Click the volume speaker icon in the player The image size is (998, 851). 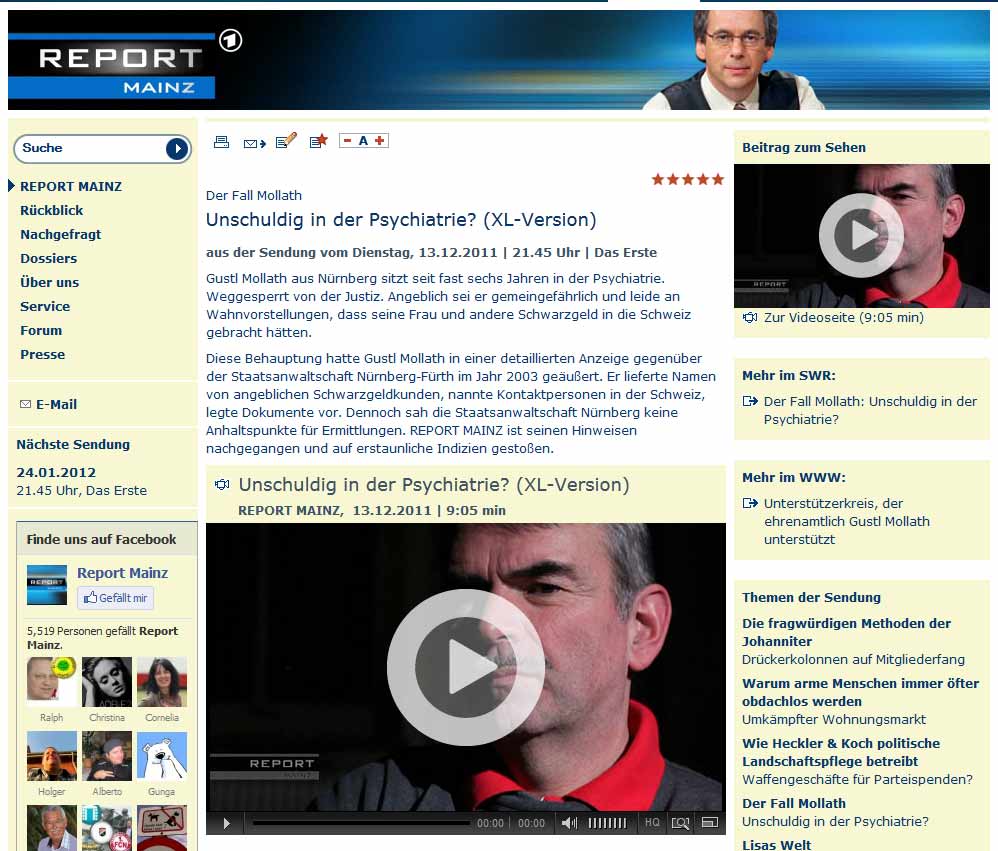tap(569, 823)
